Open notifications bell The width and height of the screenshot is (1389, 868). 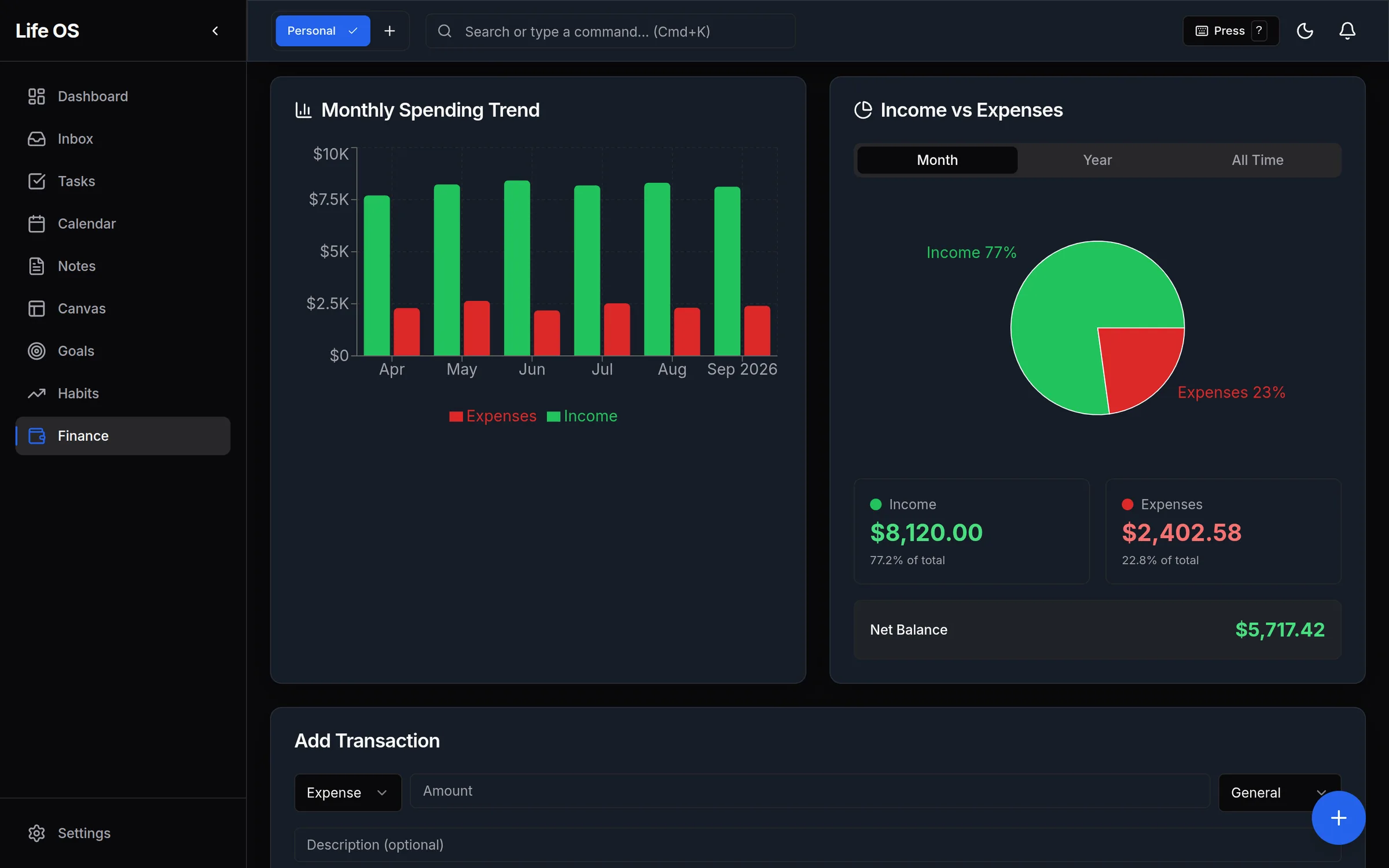(1347, 31)
